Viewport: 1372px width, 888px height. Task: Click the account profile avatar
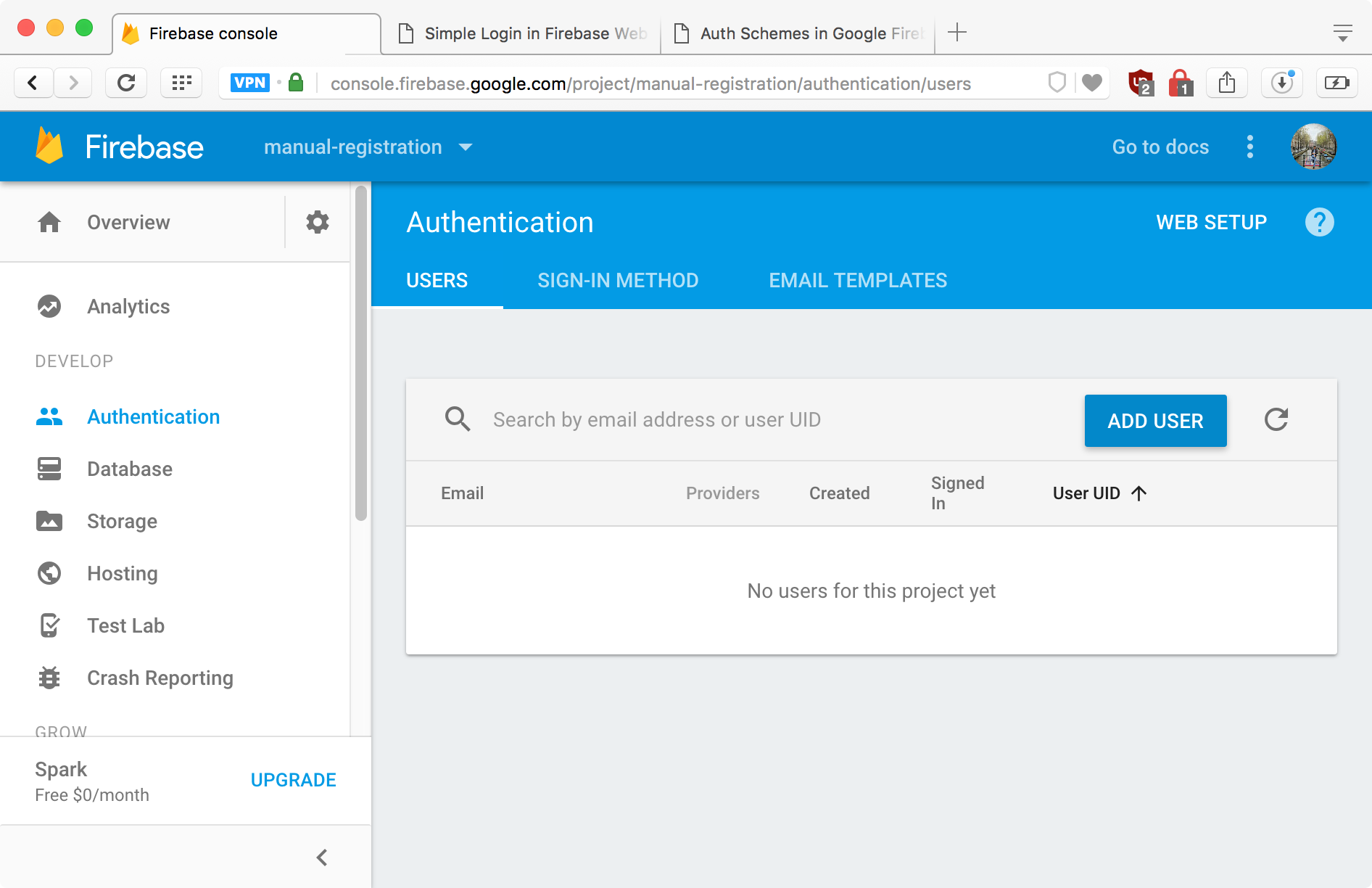[1314, 147]
